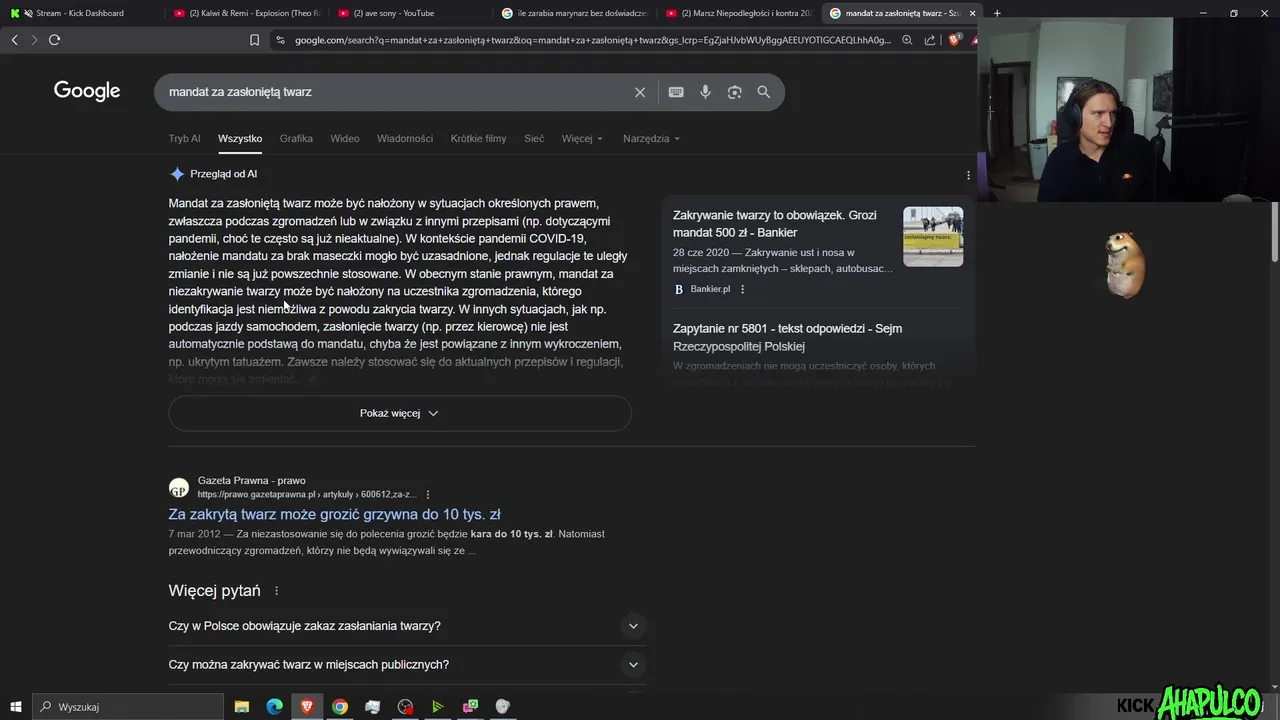Screen dimensions: 1280x720
Task: Expand the Pokaż więcej AI overview button
Action: pos(400,413)
